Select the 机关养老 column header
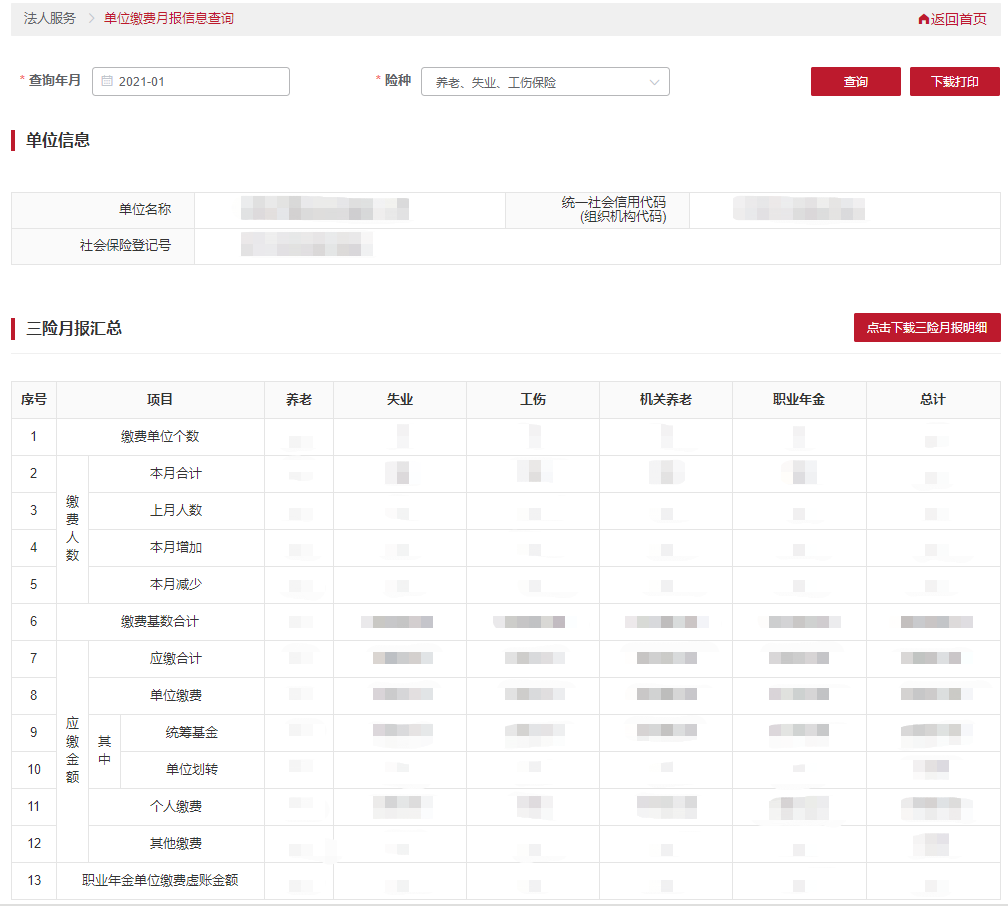The height and width of the screenshot is (906, 1008). click(666, 400)
